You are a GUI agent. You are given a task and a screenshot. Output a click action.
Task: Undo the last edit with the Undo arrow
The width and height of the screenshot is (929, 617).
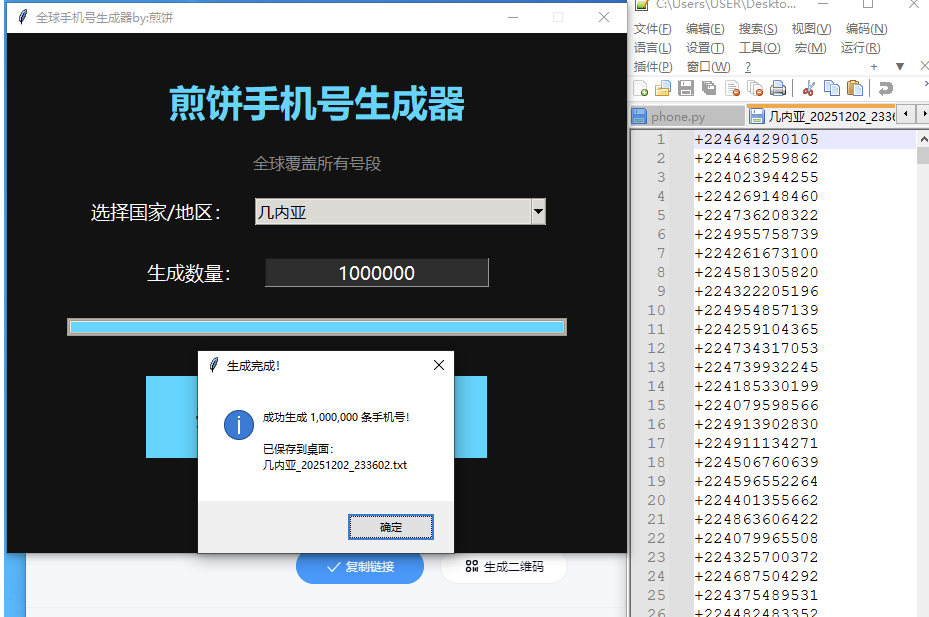click(x=888, y=88)
